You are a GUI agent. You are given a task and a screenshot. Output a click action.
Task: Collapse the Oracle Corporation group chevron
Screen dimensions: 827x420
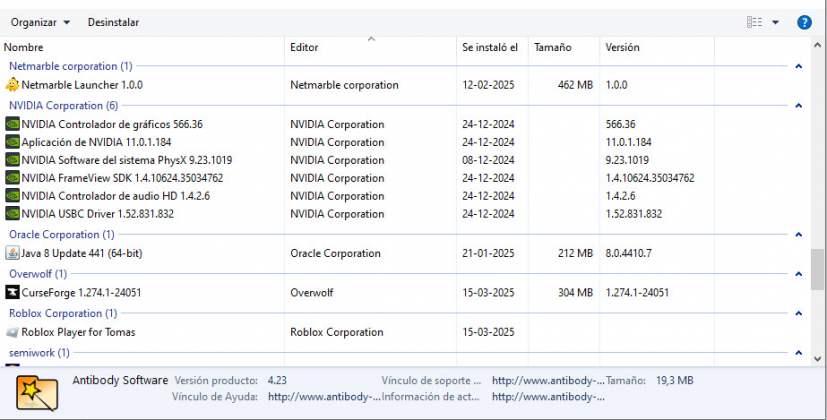click(x=799, y=235)
